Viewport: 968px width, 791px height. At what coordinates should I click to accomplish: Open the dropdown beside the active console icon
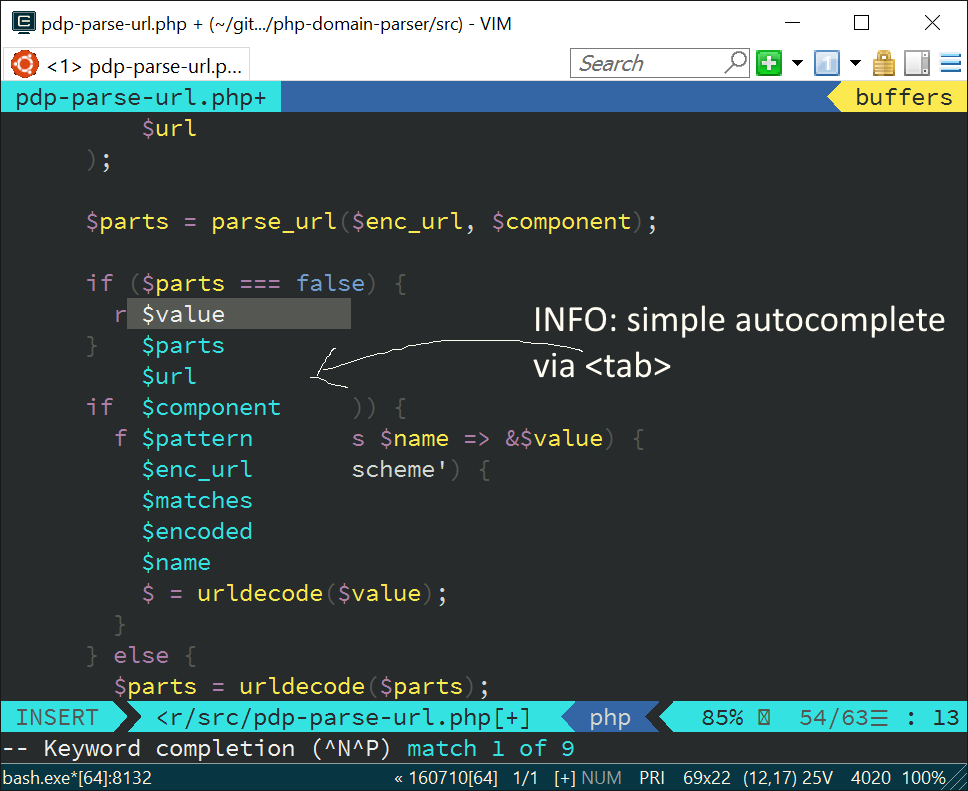(x=855, y=63)
